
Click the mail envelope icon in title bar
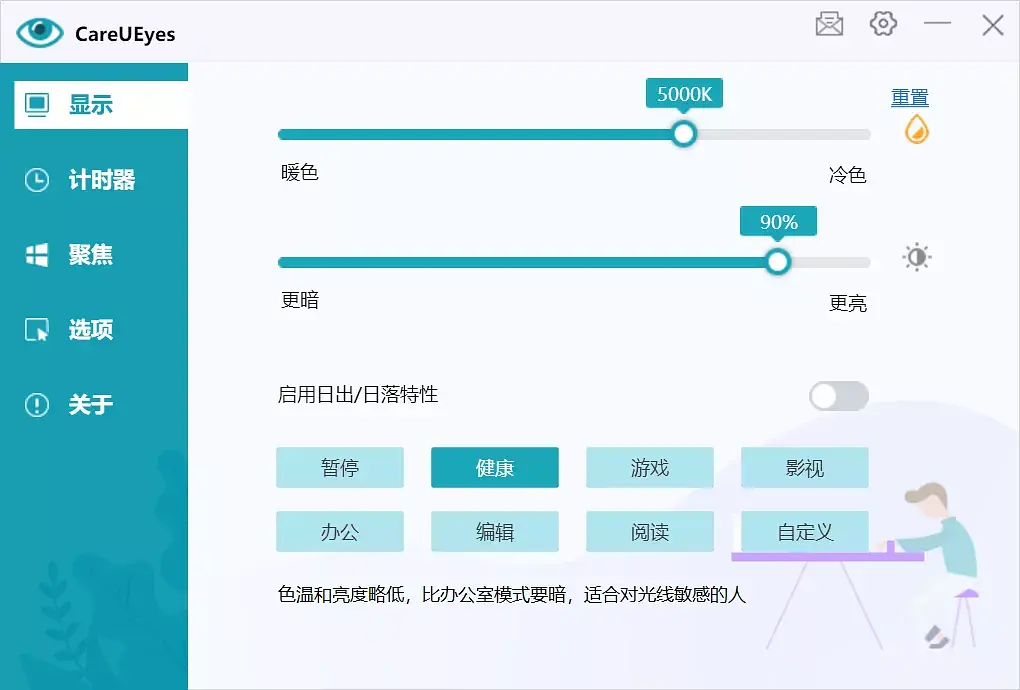click(x=829, y=25)
